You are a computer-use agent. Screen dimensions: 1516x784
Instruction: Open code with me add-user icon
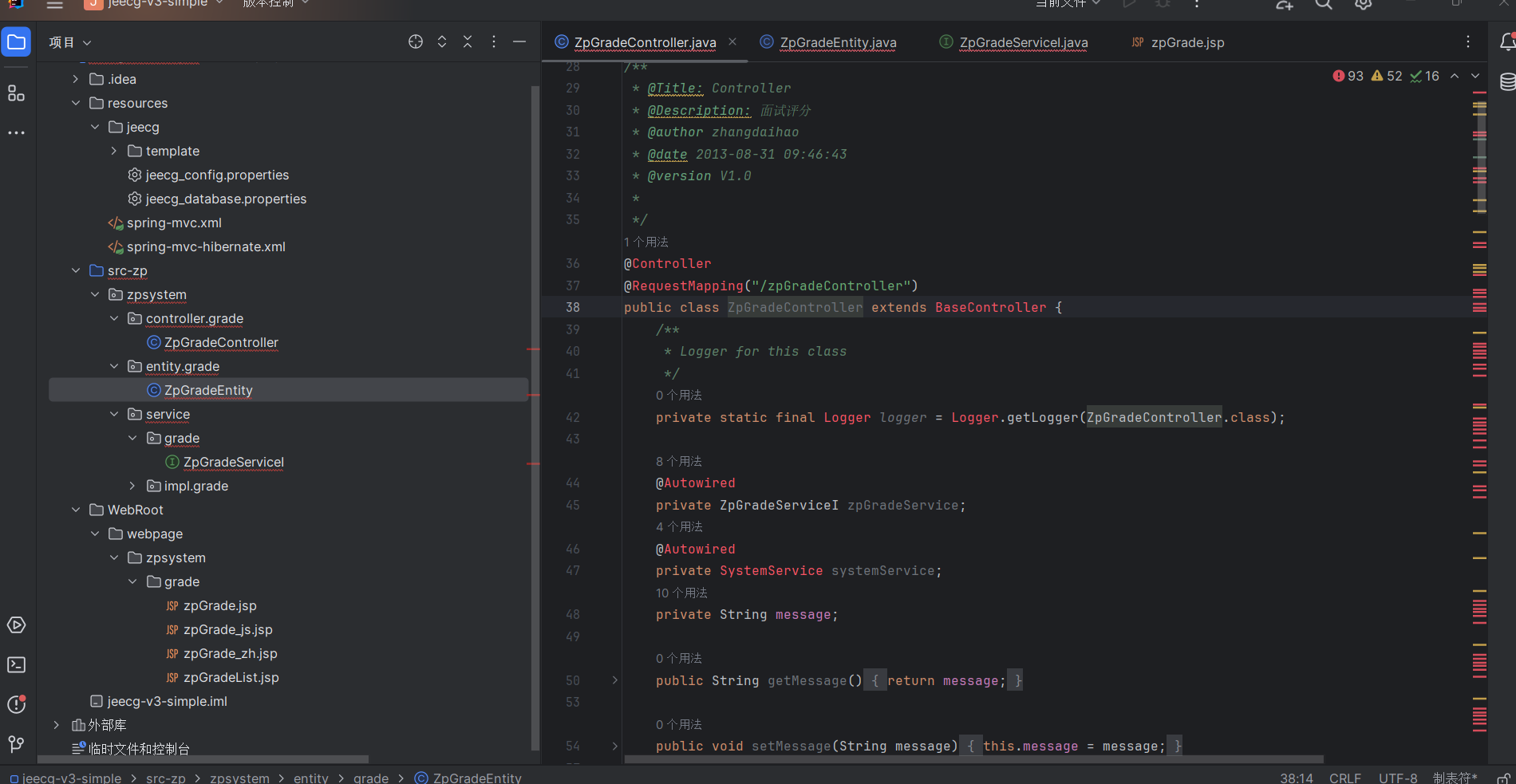coord(1285,4)
